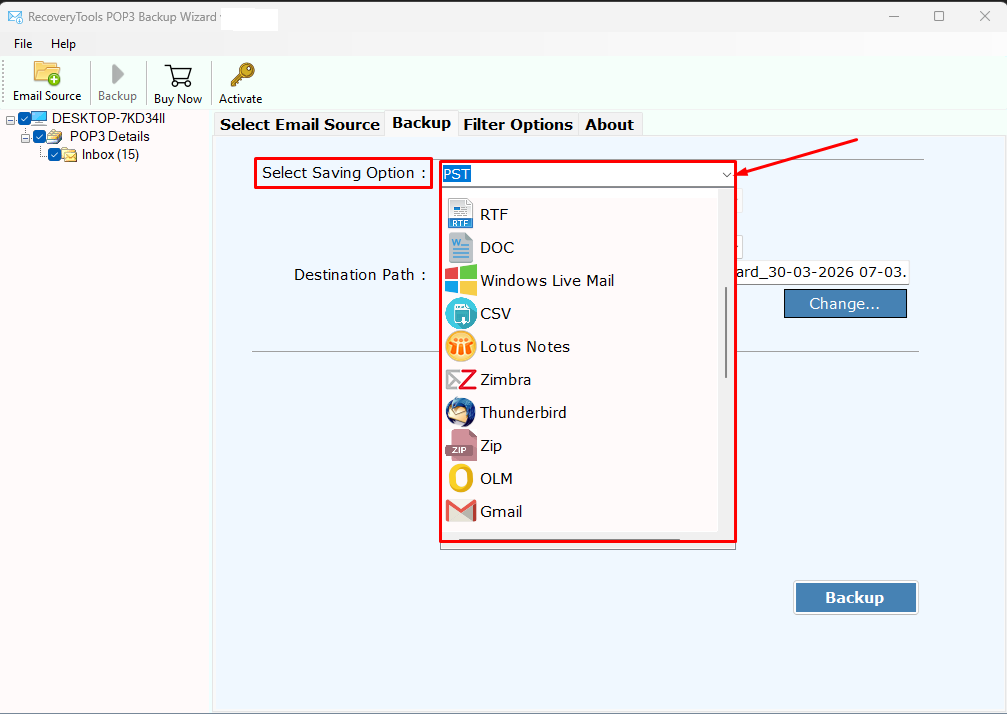Select the POP3 Details label
The image size is (1007, 714).
pos(109,136)
